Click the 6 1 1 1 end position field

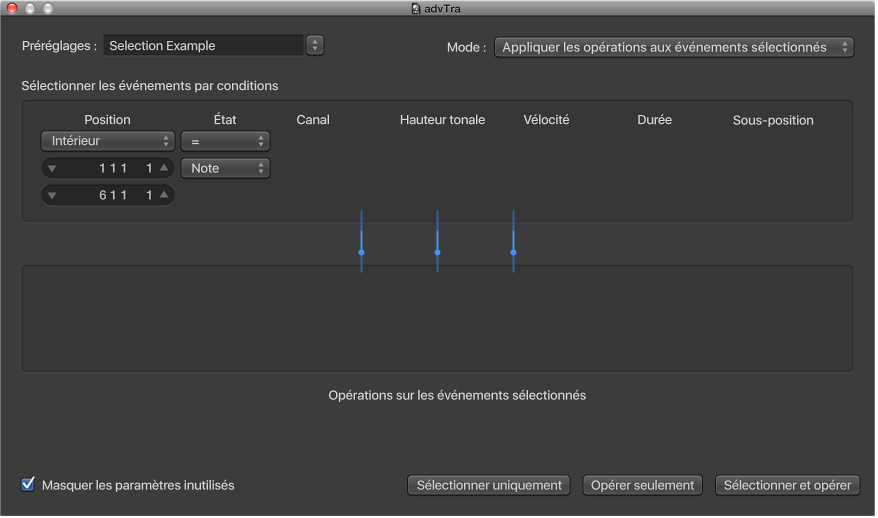click(x=108, y=195)
